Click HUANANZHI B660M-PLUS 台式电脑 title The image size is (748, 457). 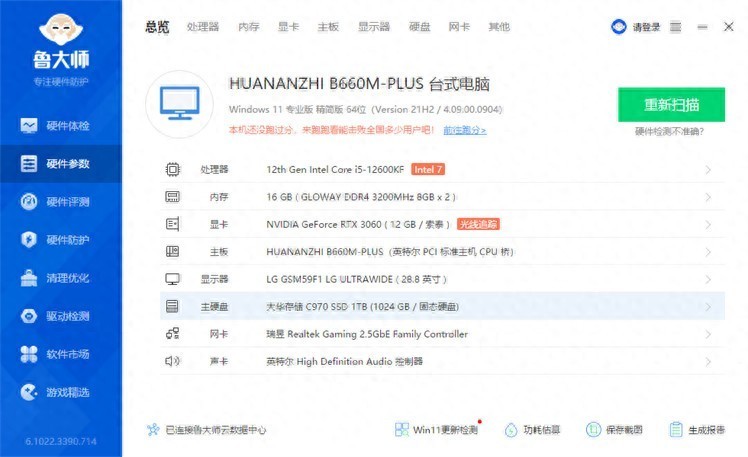click(x=359, y=84)
